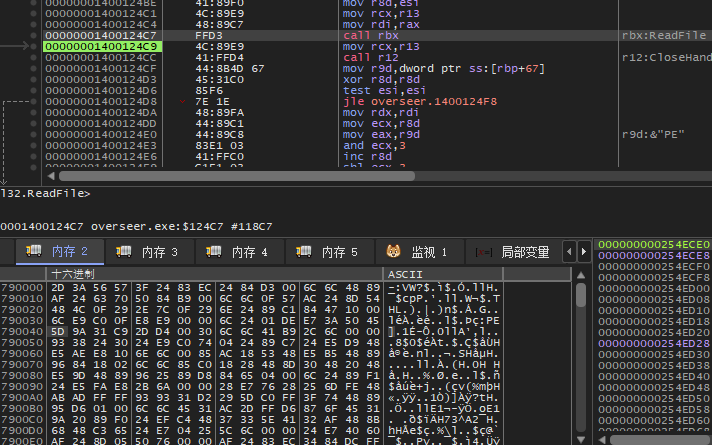This screenshot has width=712, height=445.
Task: Click stack horizontal scrollbar left arrow
Action: point(602,440)
